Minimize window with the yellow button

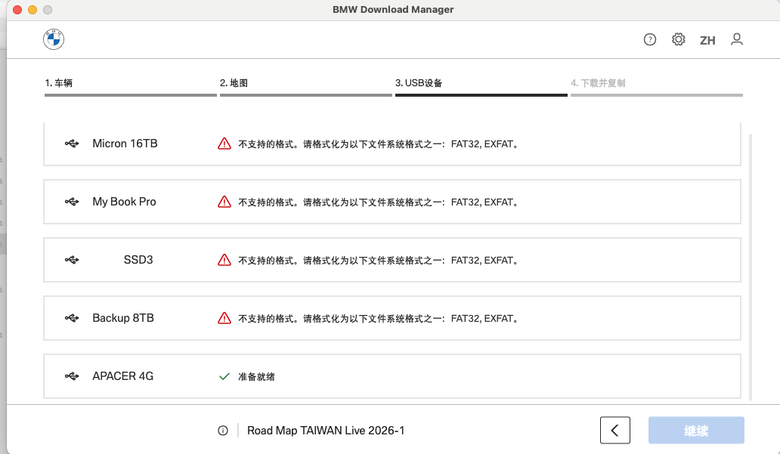[x=32, y=9]
